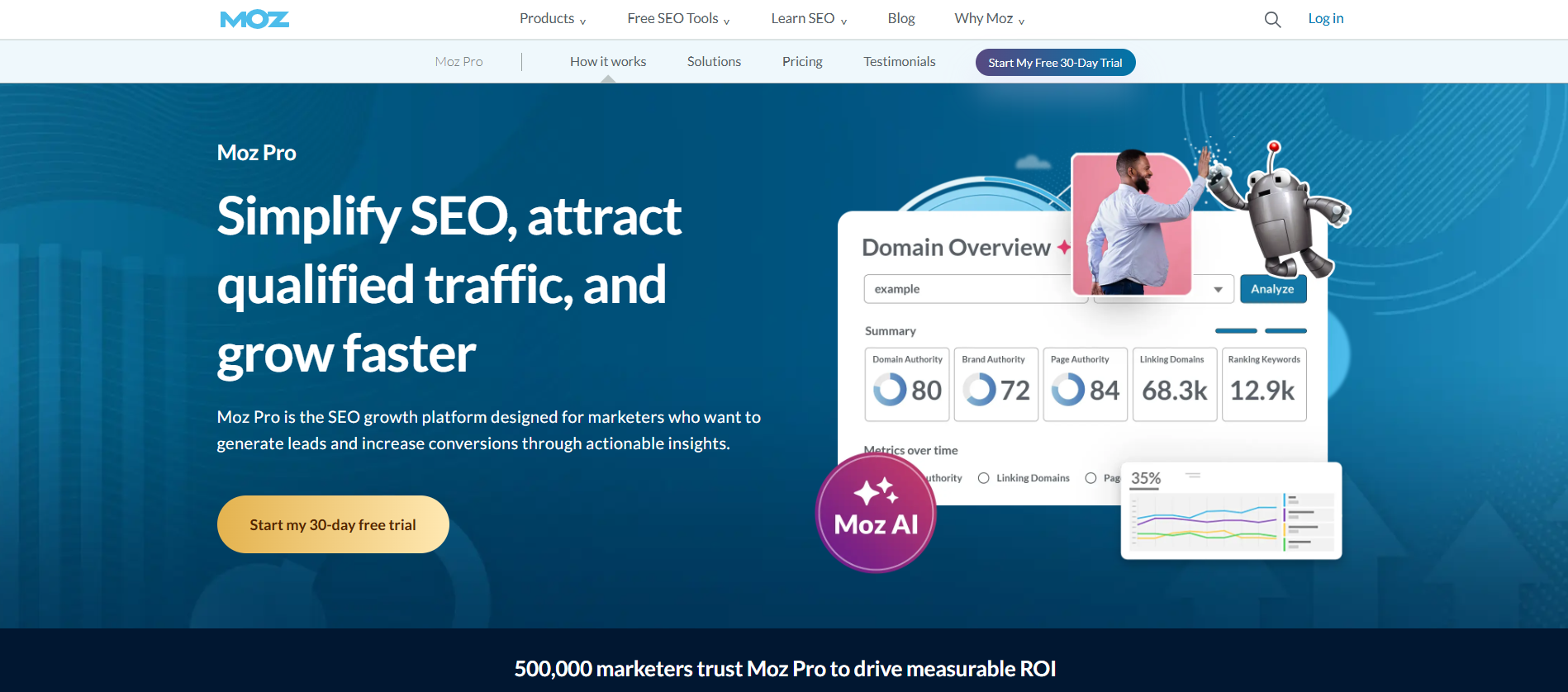Open the dropdown arrow beside Analyze
This screenshot has height=692, width=1568.
click(1218, 289)
